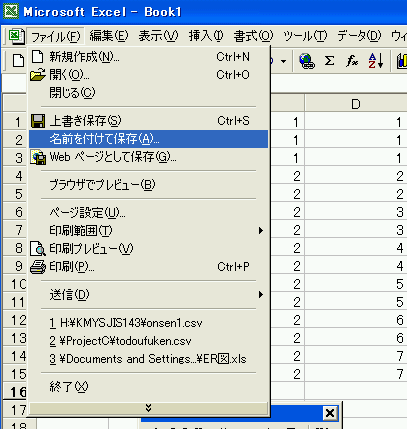Select Web ページとして保存(G)... entry

[148, 157]
